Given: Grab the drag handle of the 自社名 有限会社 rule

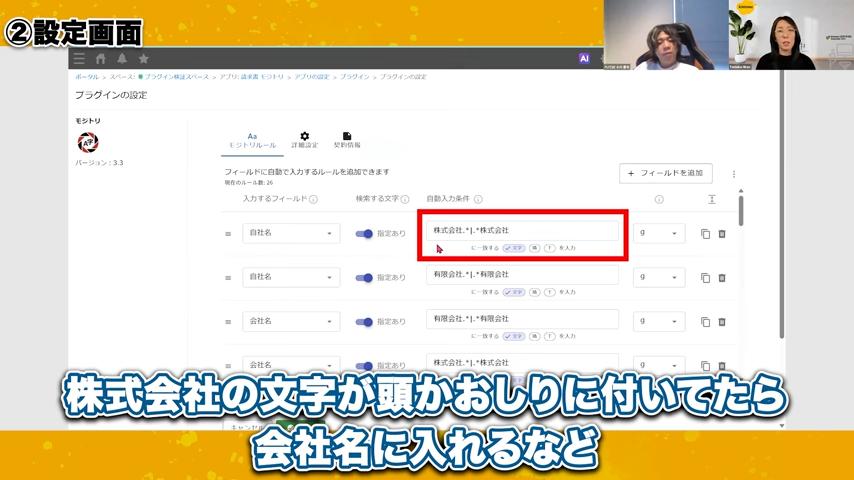Looking at the screenshot, I should tap(228, 278).
